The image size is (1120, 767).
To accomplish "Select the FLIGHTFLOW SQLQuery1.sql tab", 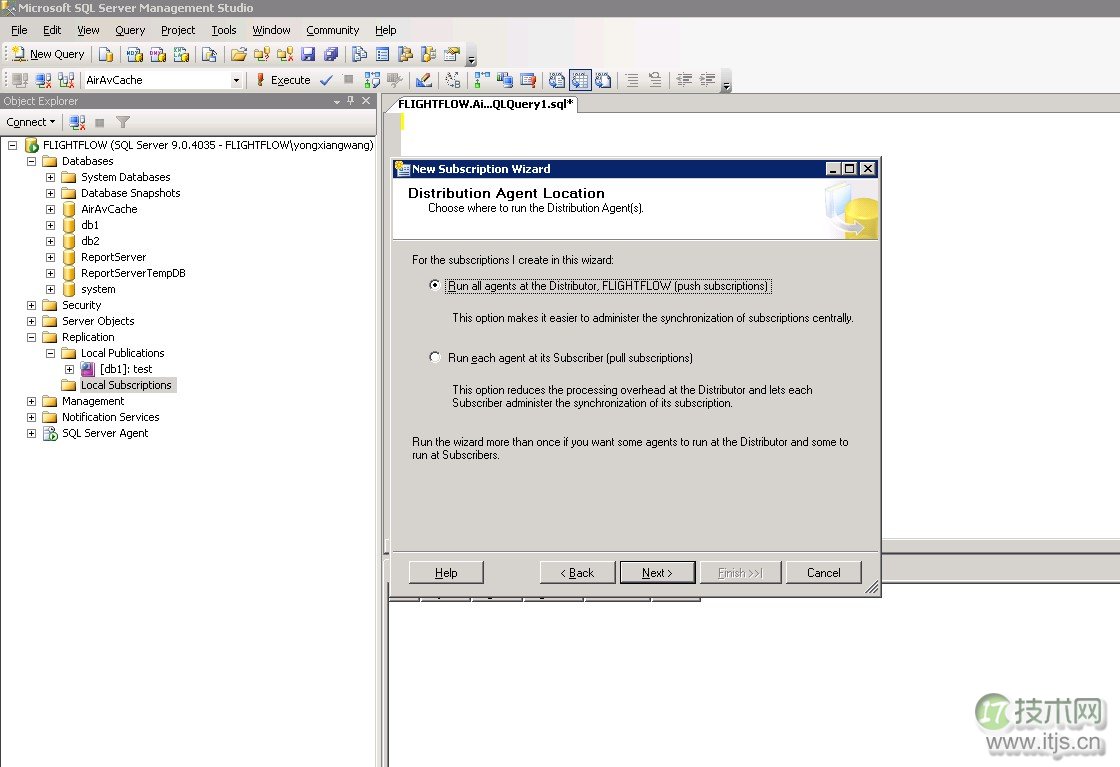I will (485, 104).
